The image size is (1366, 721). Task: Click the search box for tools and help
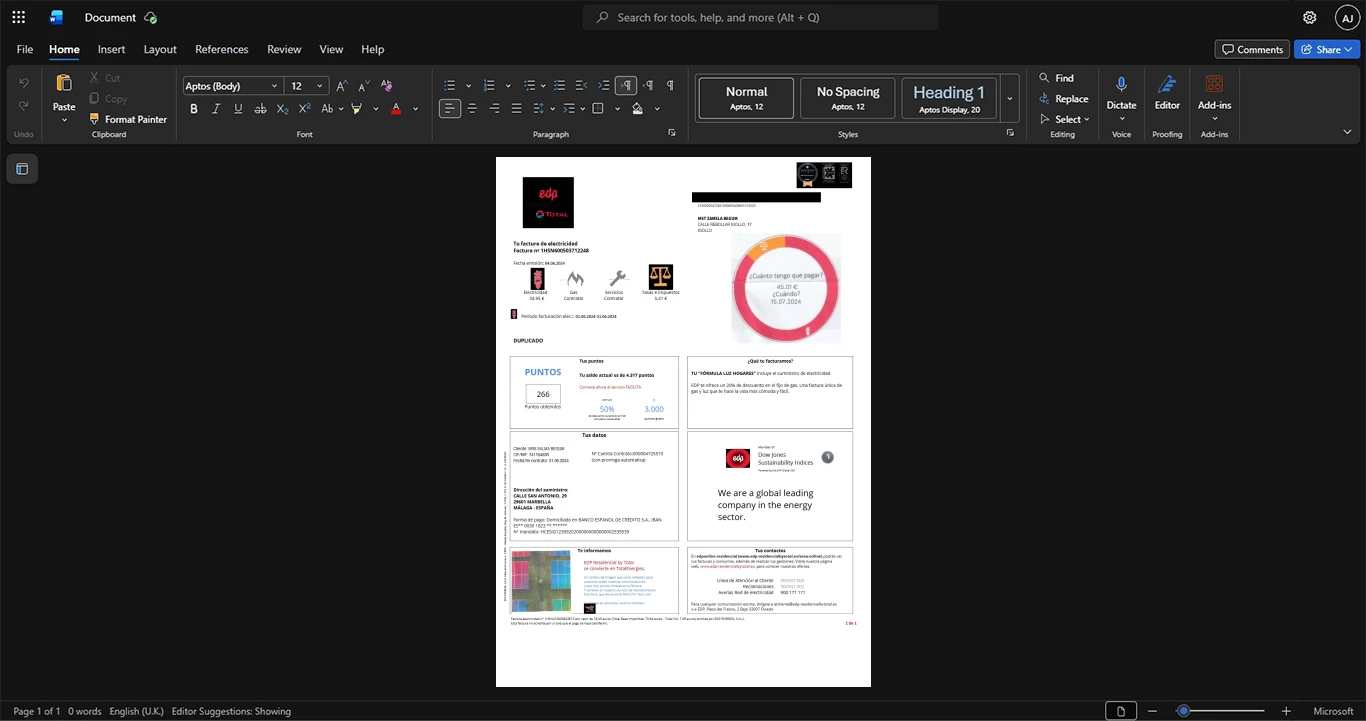coord(761,17)
